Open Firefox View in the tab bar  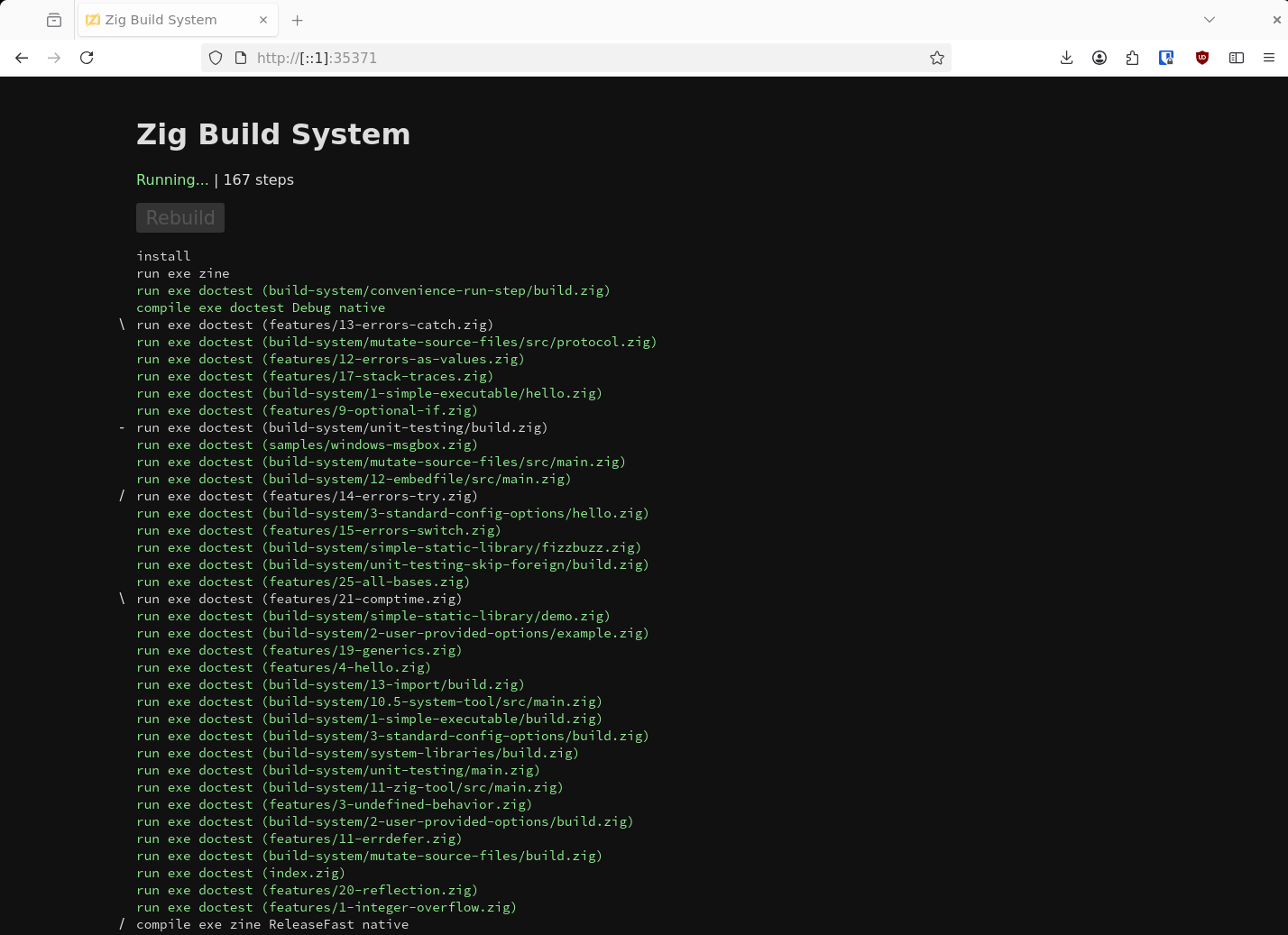pos(53,19)
